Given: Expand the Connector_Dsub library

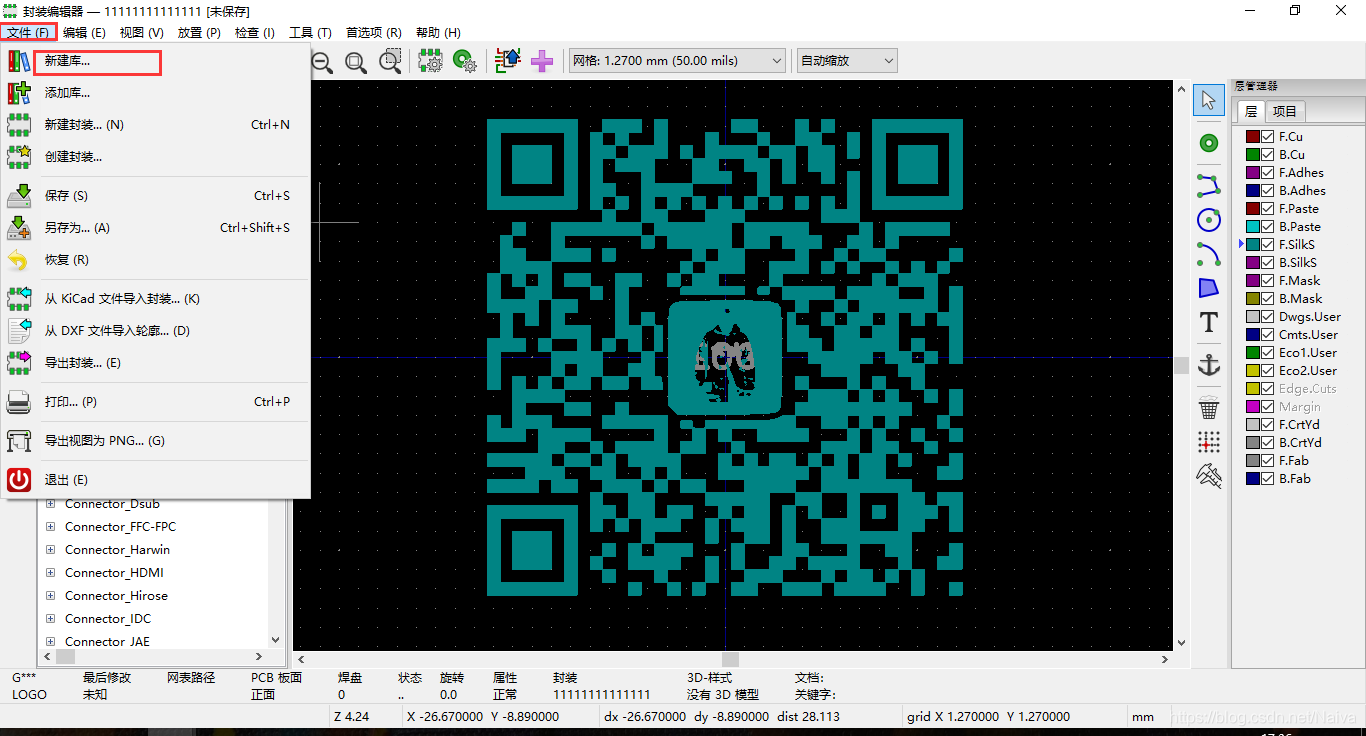Looking at the screenshot, I should tap(50, 504).
